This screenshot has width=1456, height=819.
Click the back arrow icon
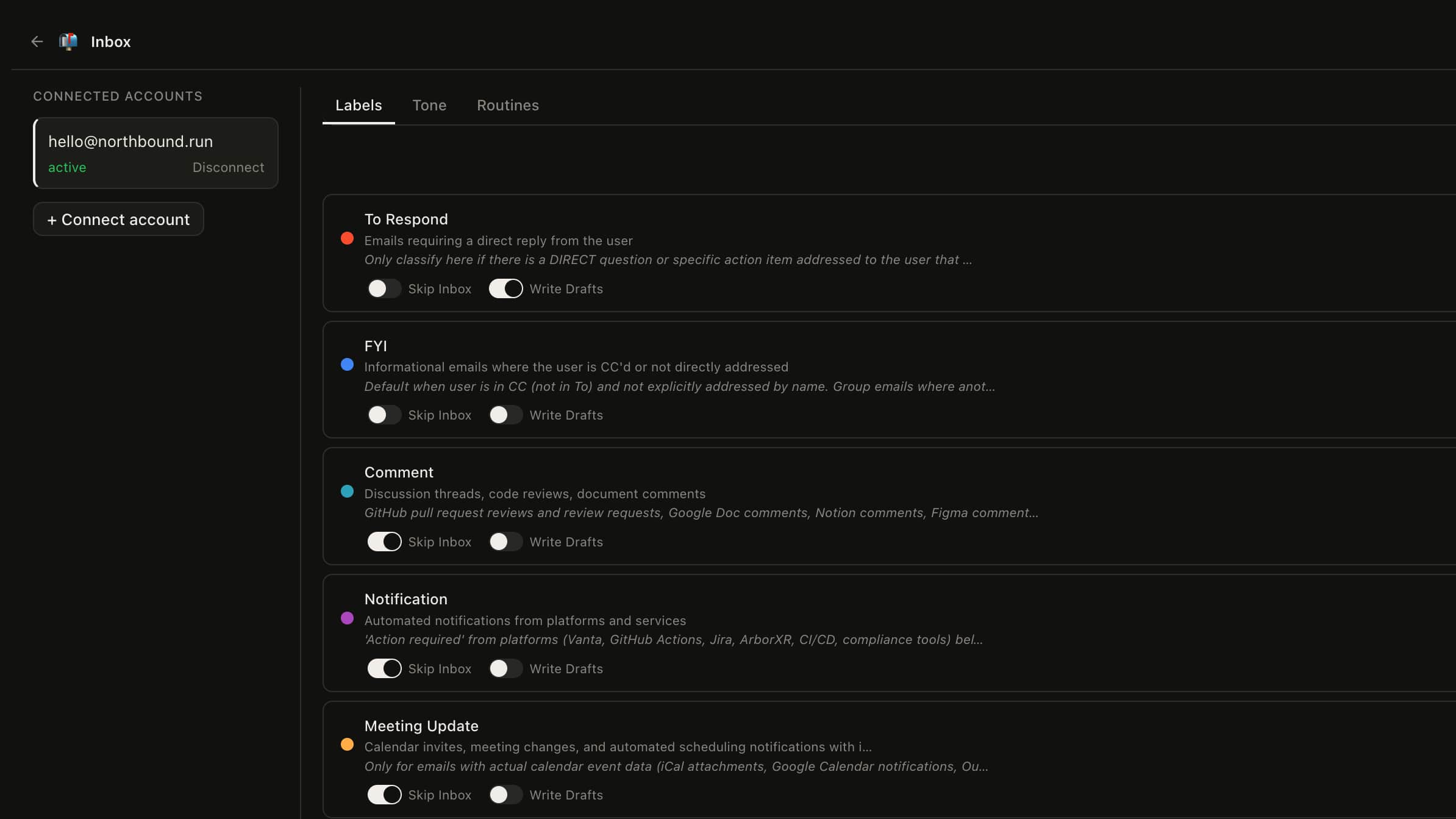point(37,41)
